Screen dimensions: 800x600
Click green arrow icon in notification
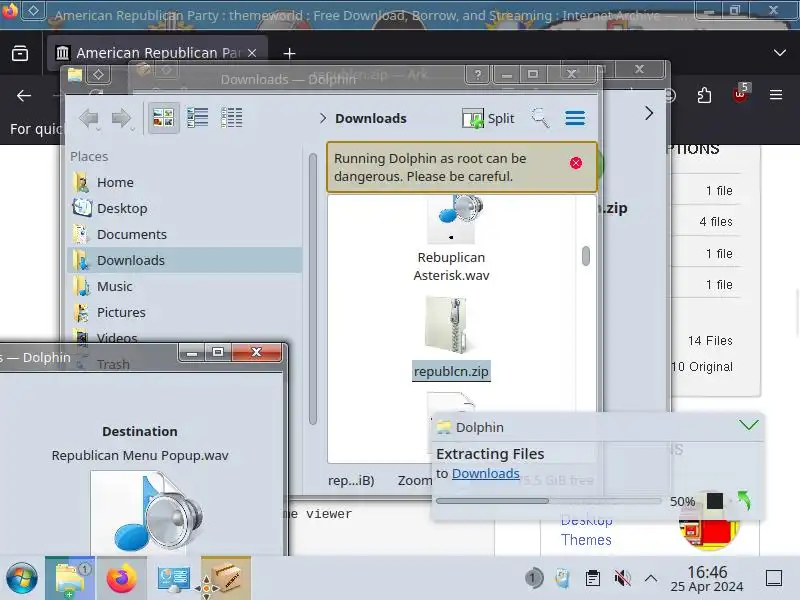click(x=744, y=501)
